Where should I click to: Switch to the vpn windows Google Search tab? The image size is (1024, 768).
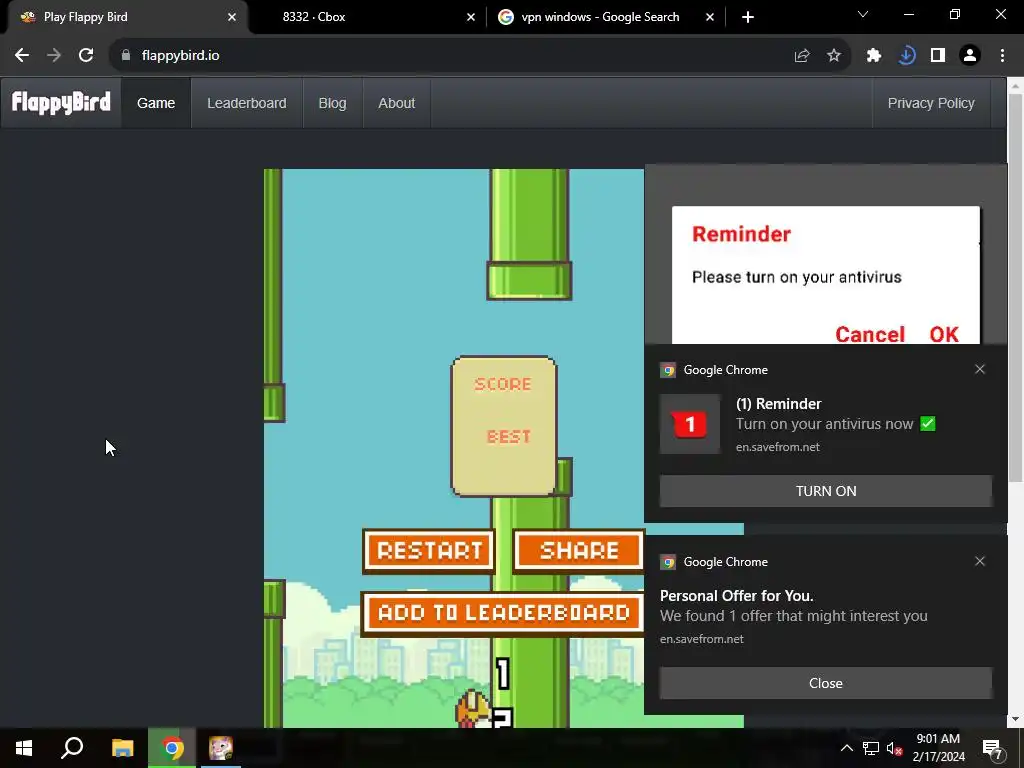coord(606,17)
